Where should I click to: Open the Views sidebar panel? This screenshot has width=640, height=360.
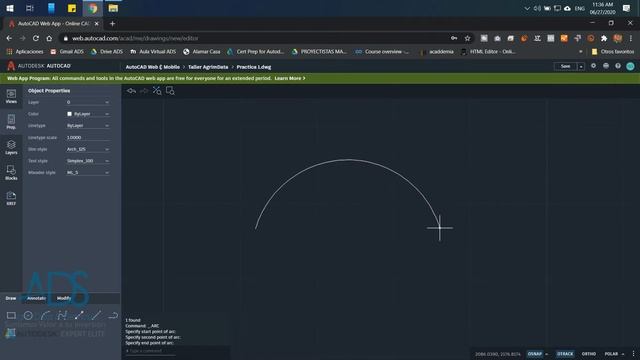11,96
